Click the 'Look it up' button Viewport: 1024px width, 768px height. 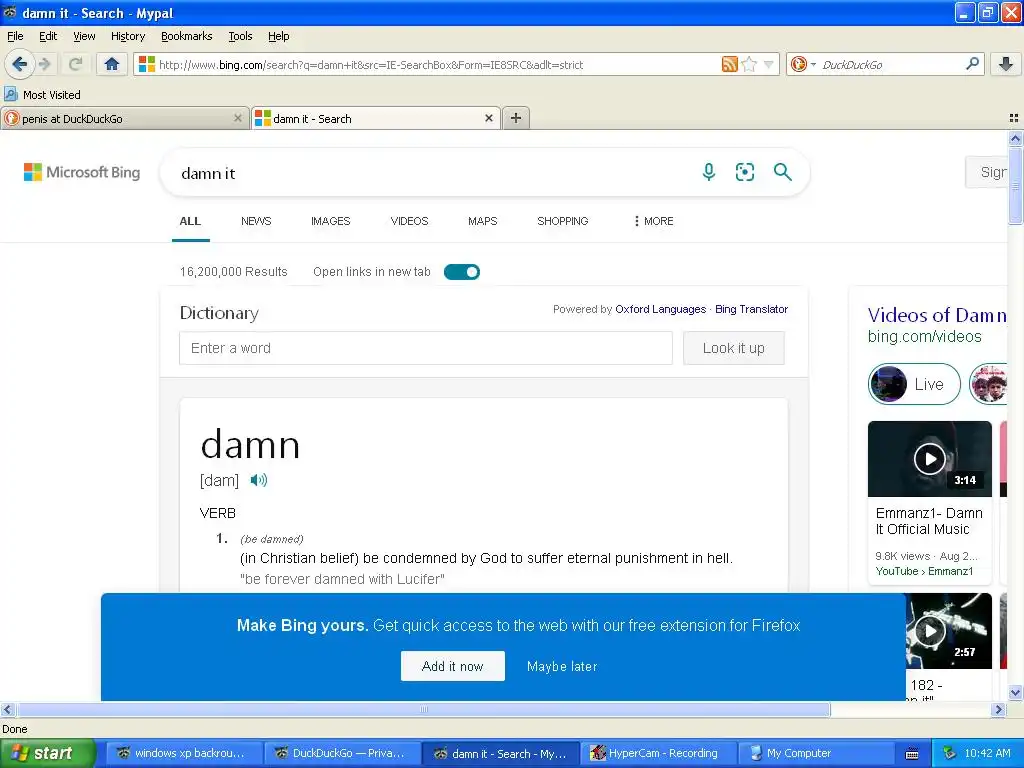(733, 348)
